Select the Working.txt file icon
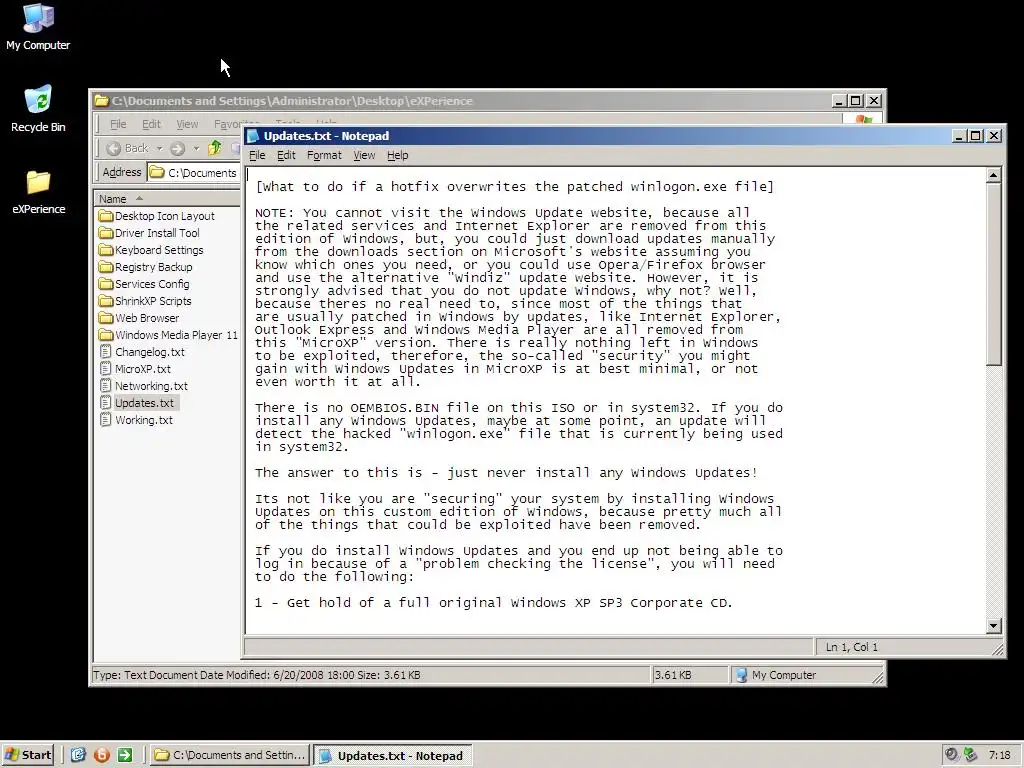The height and width of the screenshot is (768, 1024). tap(106, 419)
